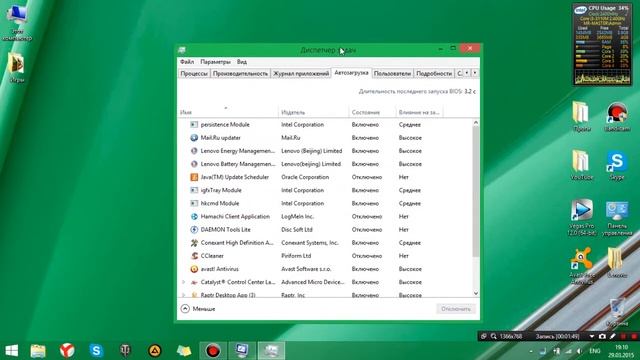The width and height of the screenshot is (640, 360).
Task: Click the DAEMON Tools Lite icon
Action: (x=194, y=229)
